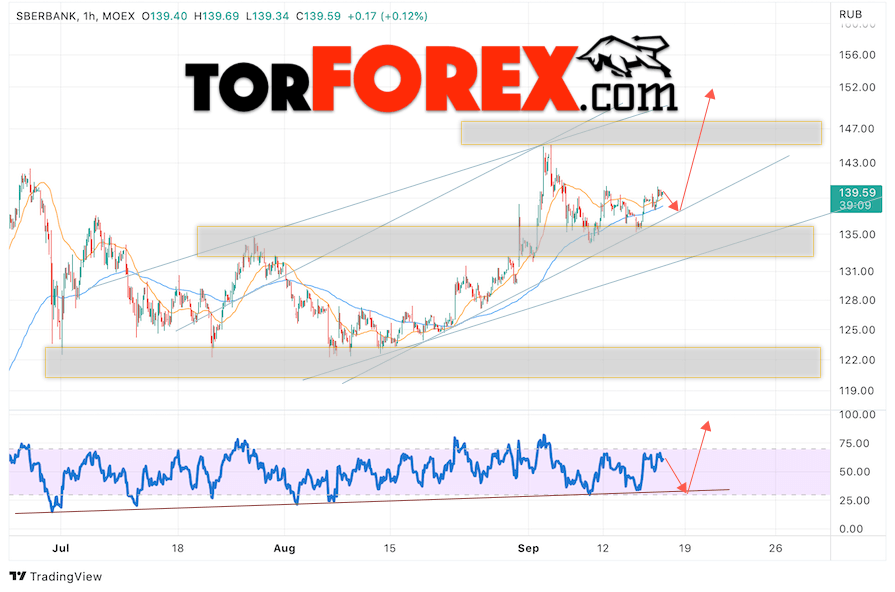
Task: Click the 135.00 price axis label
Action: tap(857, 235)
